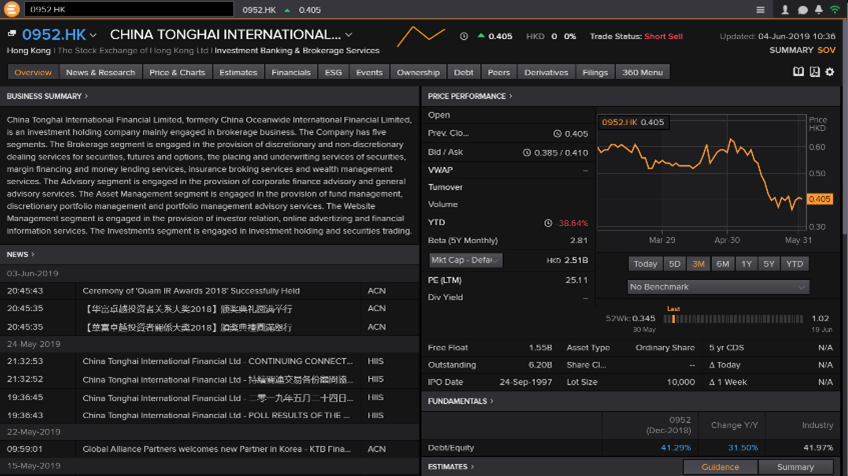Screen dimensions: 848x476
Task: Open the book guide icon
Action: (798, 72)
